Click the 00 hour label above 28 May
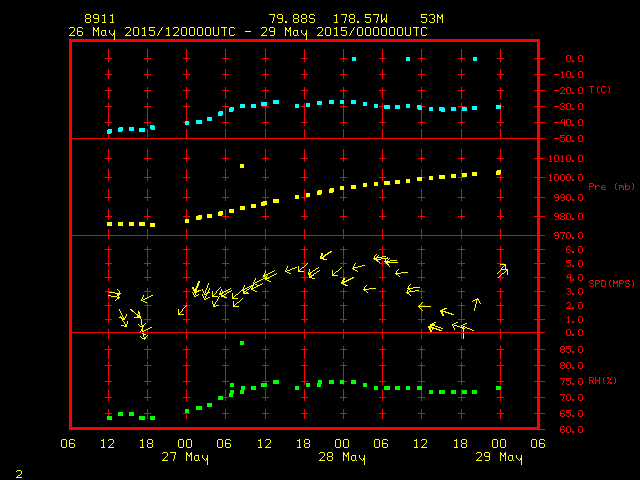This screenshot has height=480, width=640. click(x=342, y=444)
